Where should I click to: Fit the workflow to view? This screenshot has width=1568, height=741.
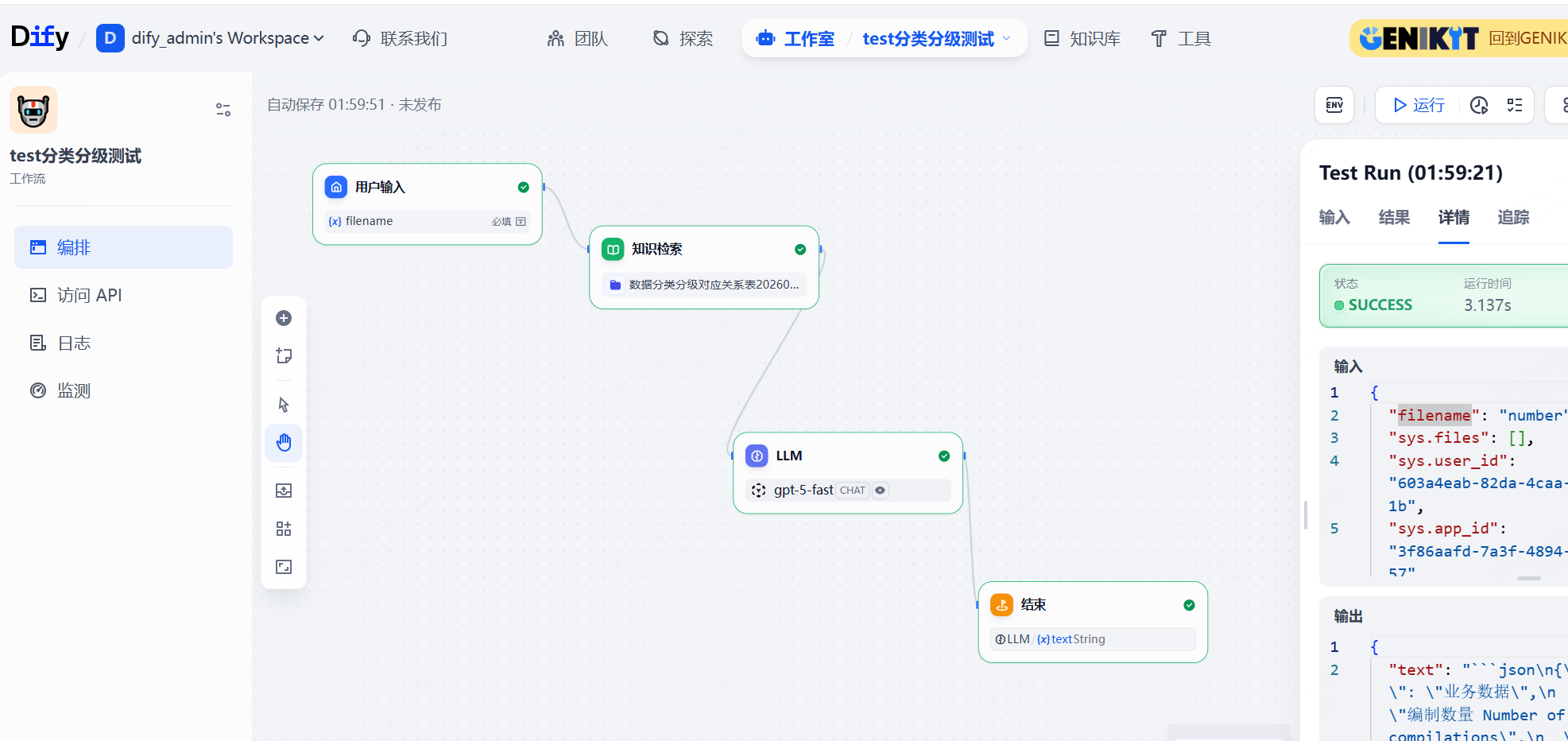click(284, 566)
